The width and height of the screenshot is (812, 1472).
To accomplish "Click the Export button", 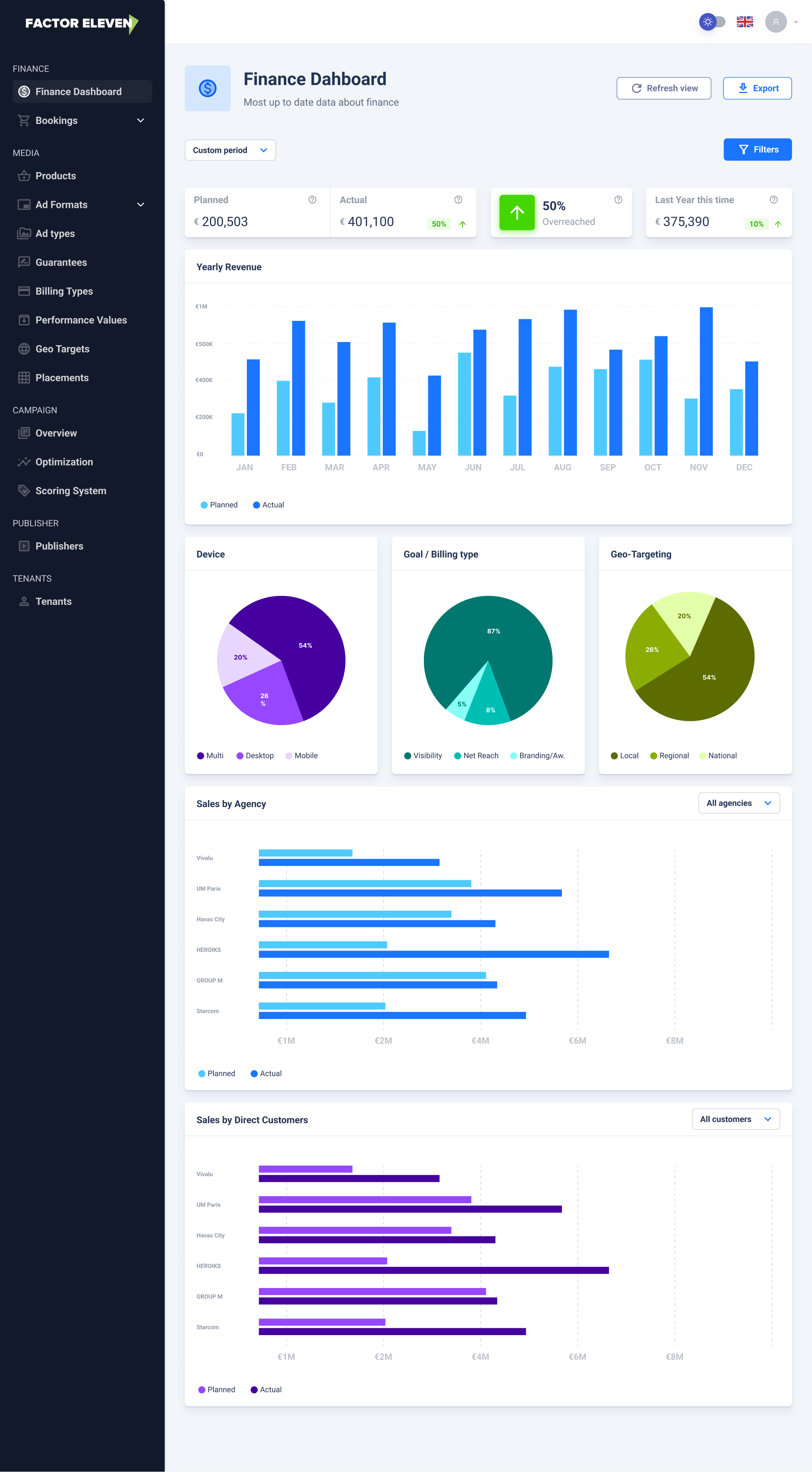I will click(757, 89).
